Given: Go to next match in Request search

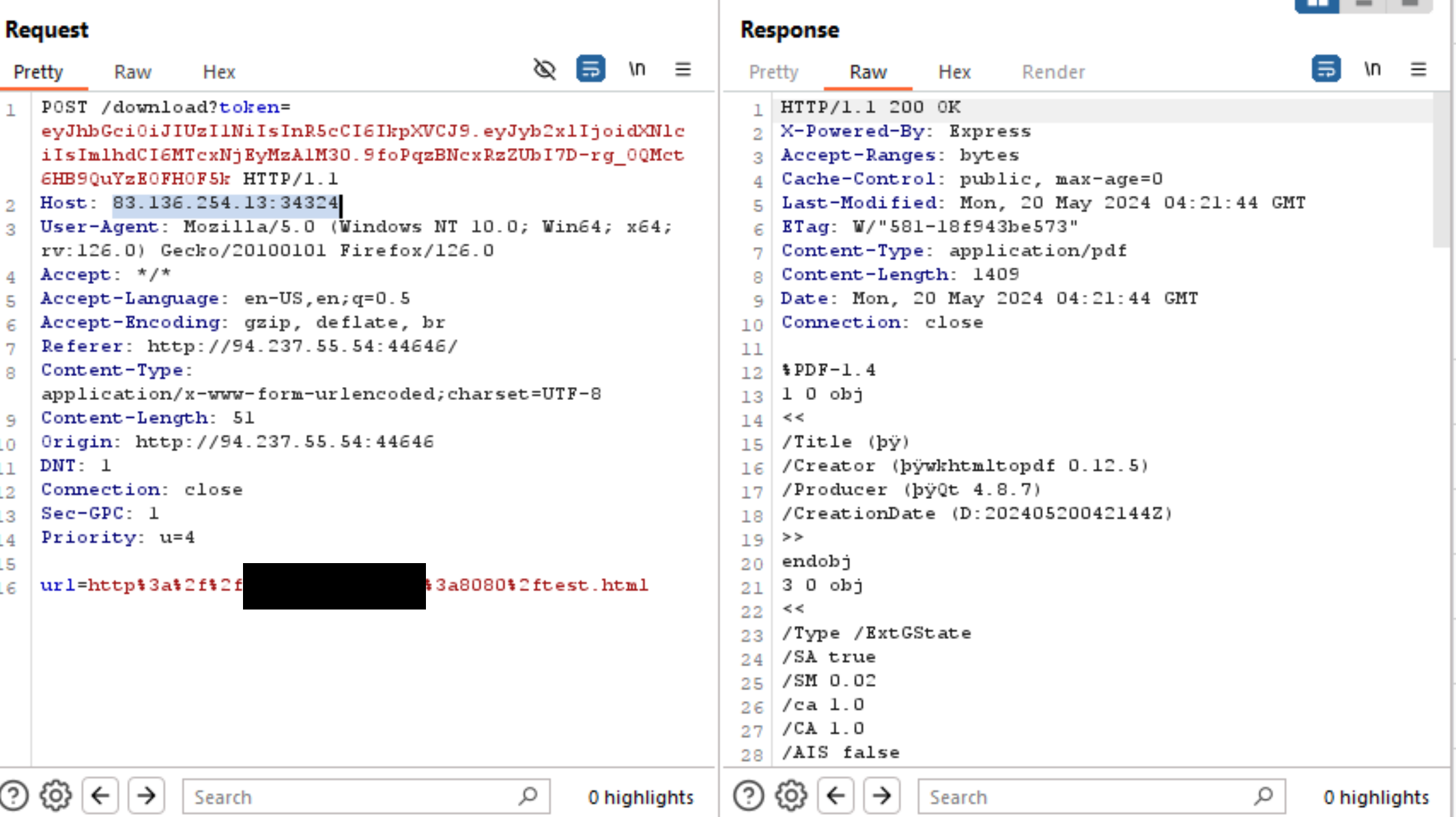Looking at the screenshot, I should (146, 796).
